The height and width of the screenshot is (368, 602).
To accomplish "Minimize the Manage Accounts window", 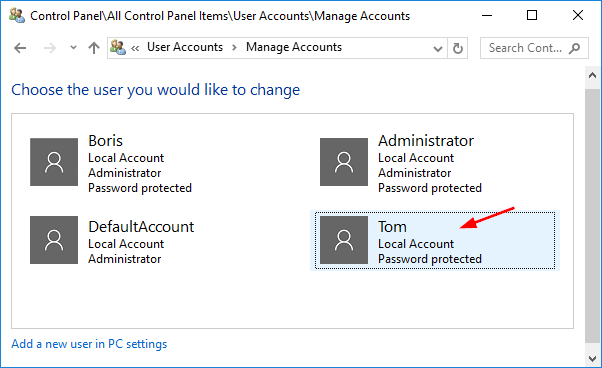I will point(487,15).
